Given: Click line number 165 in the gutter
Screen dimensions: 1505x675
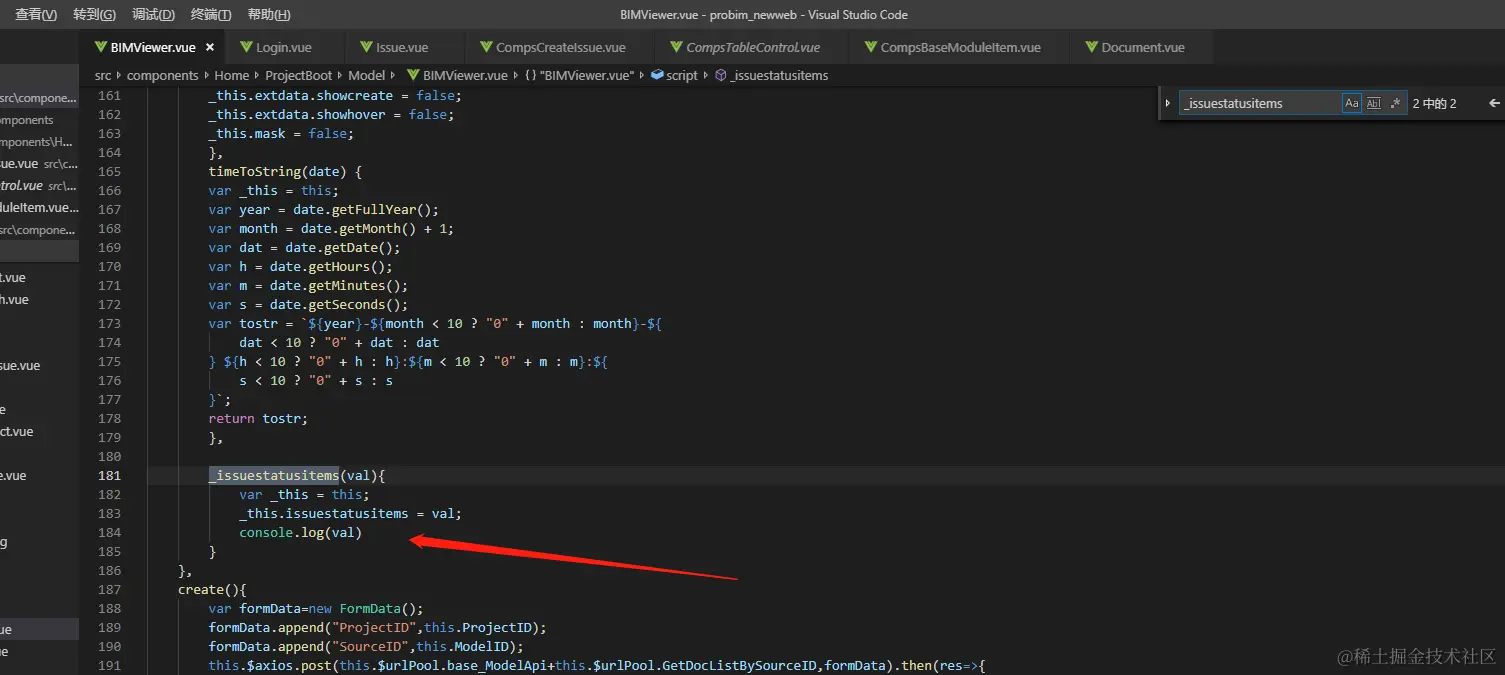Looking at the screenshot, I should (110, 171).
